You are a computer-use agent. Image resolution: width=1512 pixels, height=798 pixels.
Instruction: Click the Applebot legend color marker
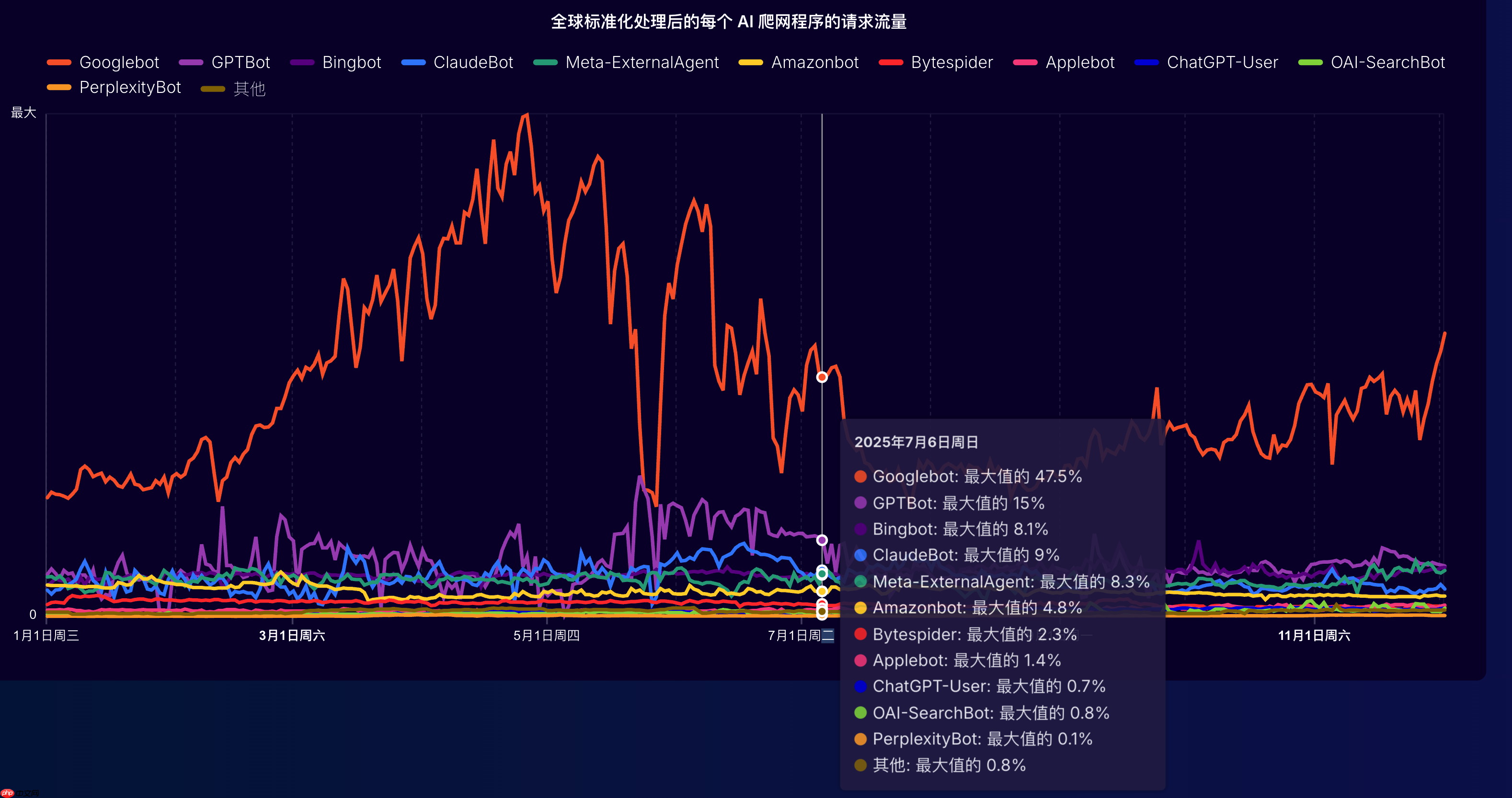coord(1024,62)
